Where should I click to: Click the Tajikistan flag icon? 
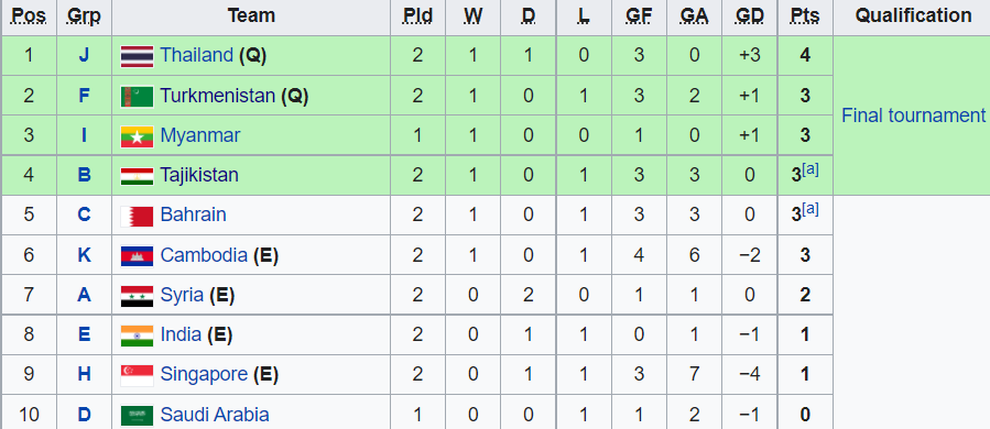[137, 176]
